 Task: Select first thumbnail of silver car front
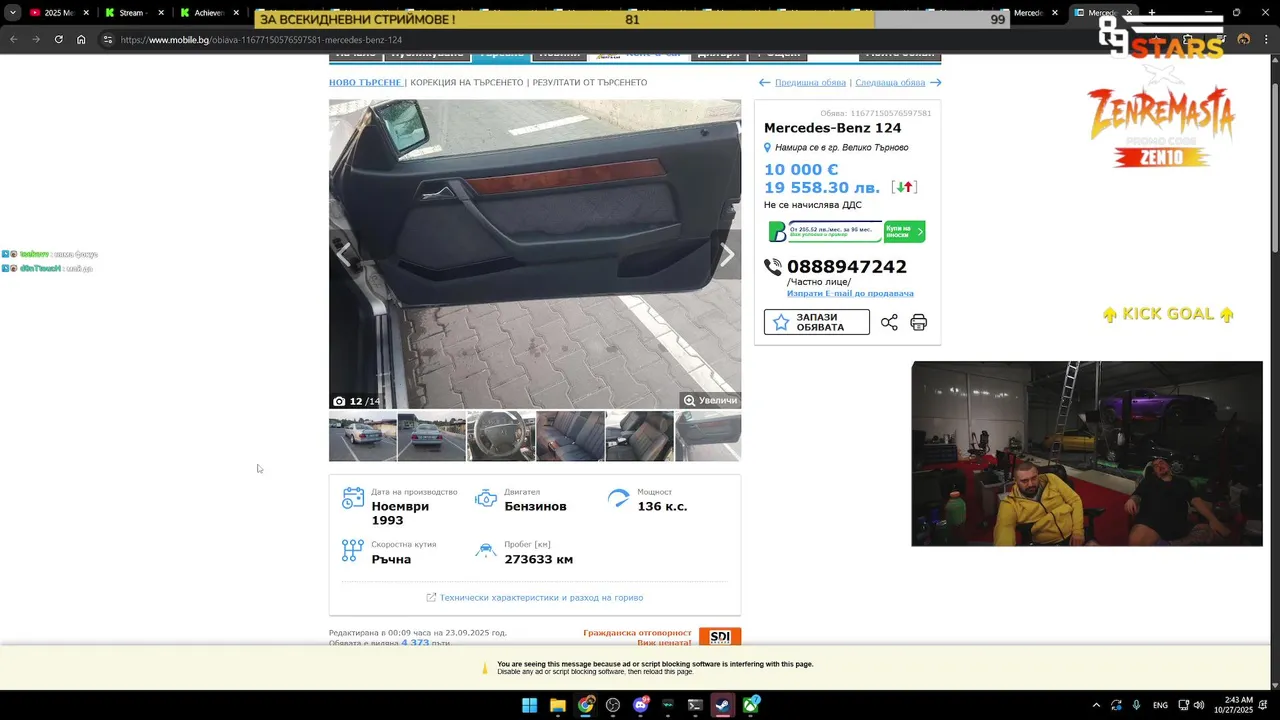(x=362, y=436)
